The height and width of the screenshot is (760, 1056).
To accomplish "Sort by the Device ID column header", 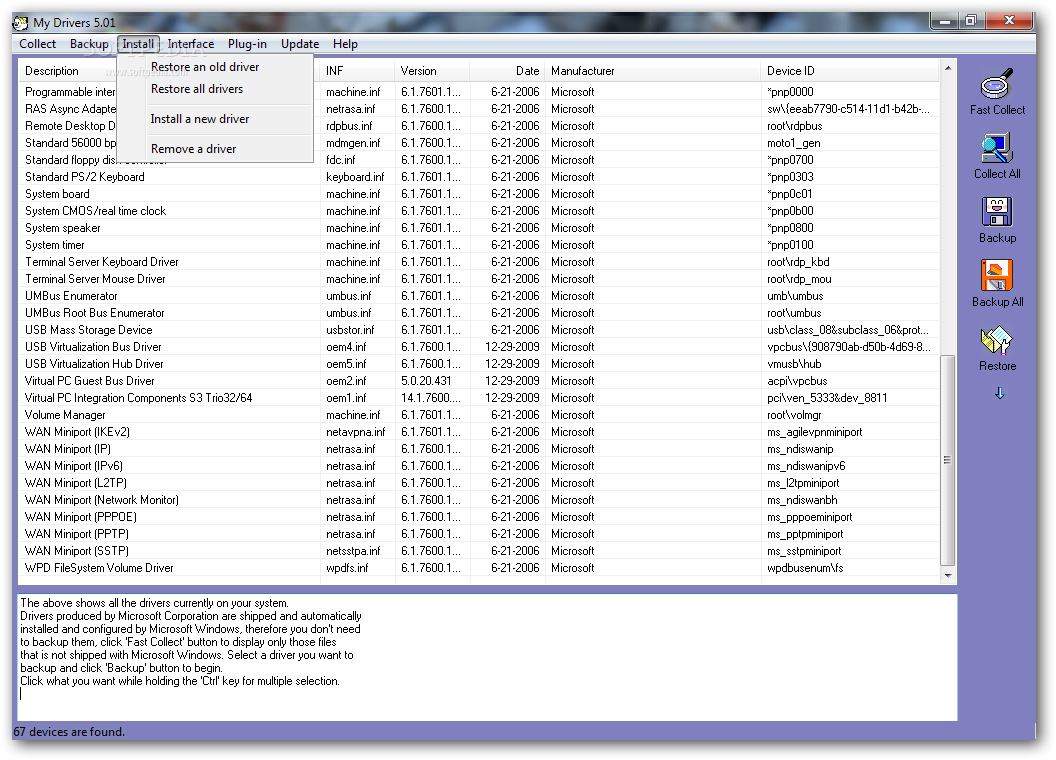I will click(850, 71).
